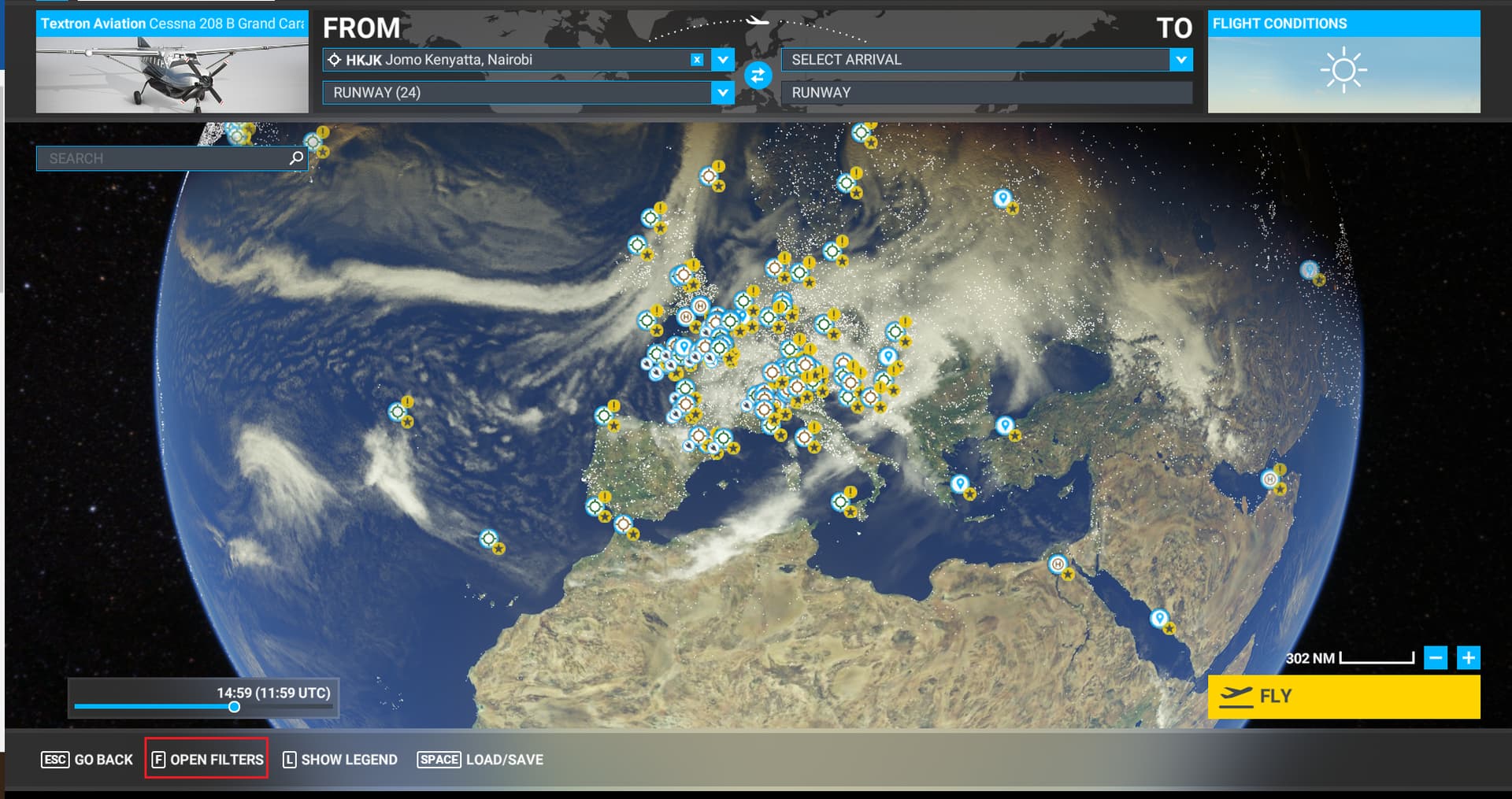This screenshot has height=799, width=1512.
Task: Select the point of interest marker on Red Sea
Action: point(1158,618)
